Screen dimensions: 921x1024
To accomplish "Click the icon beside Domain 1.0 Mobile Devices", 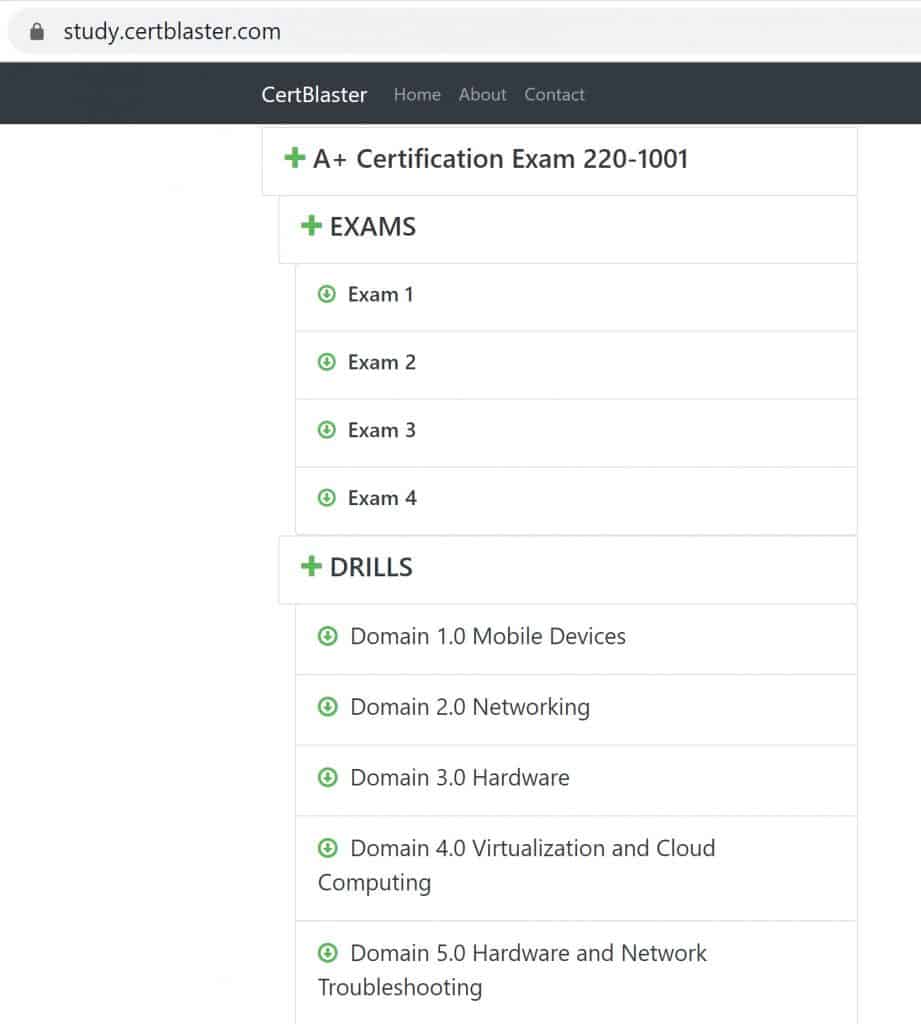I will point(327,636).
